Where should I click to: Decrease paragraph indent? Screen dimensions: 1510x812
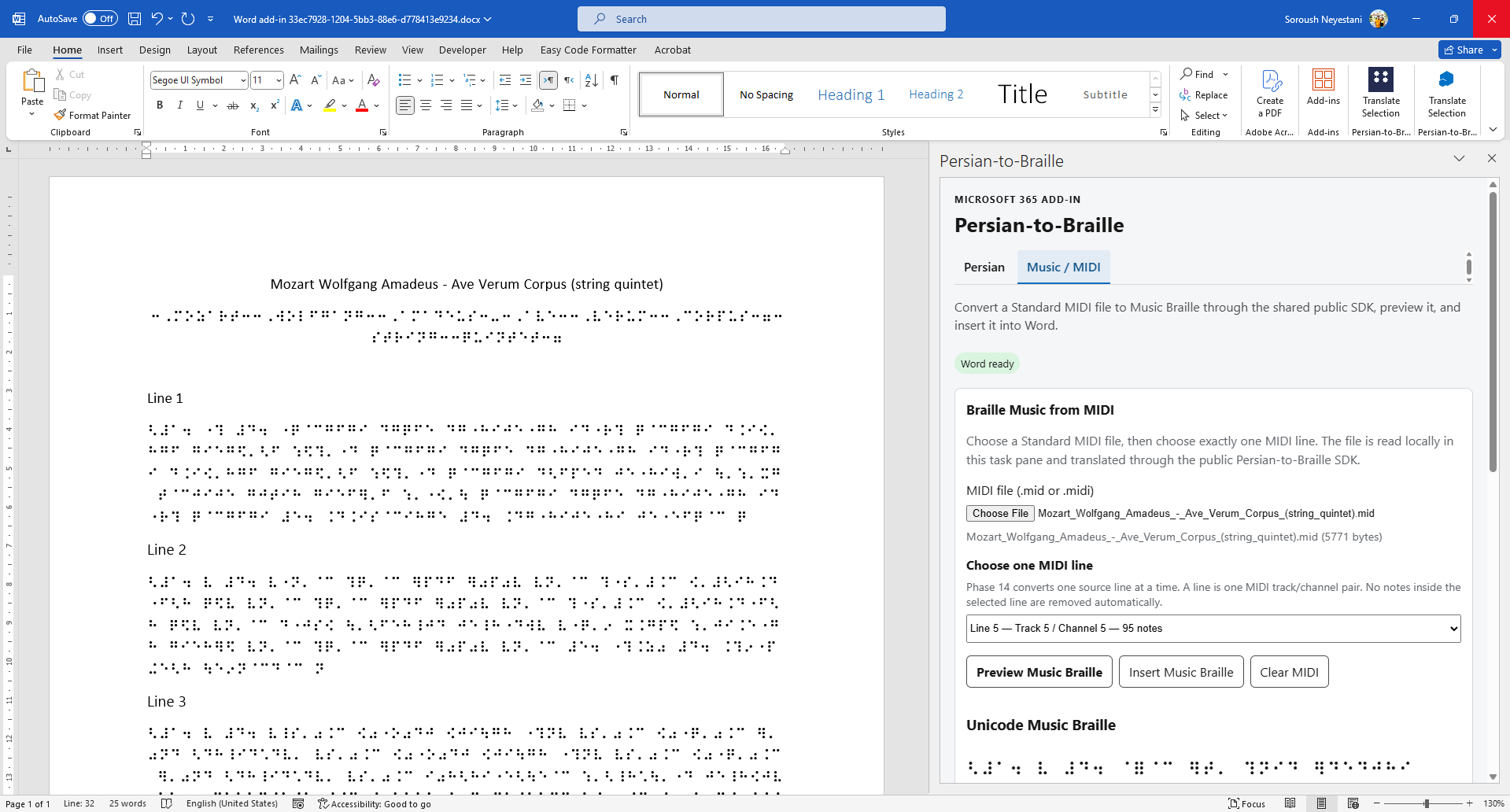(505, 80)
